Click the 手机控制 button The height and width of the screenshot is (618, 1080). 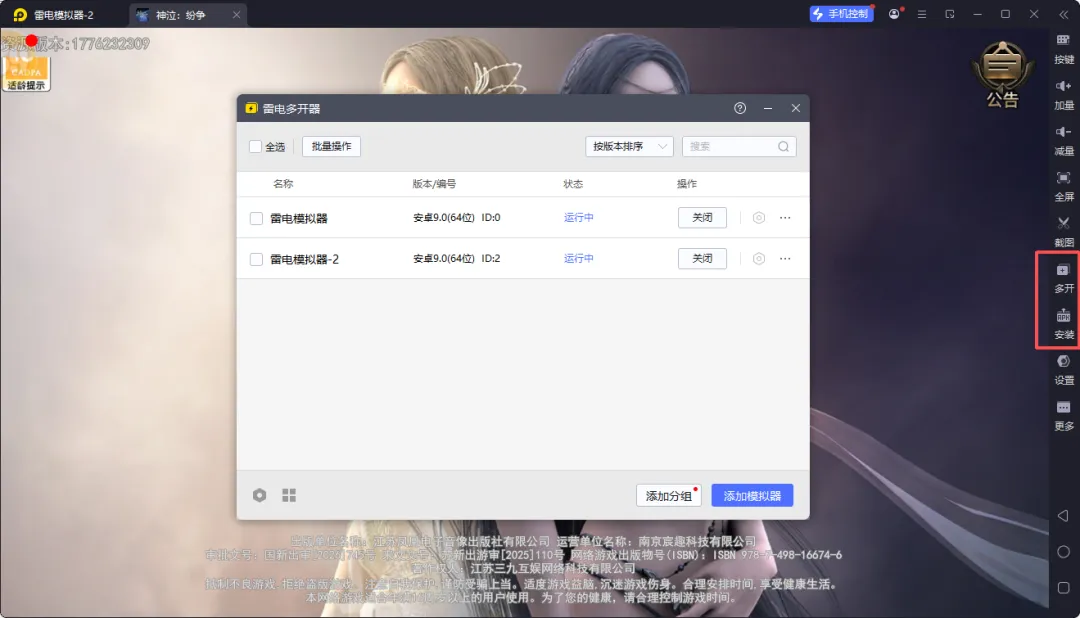point(842,14)
